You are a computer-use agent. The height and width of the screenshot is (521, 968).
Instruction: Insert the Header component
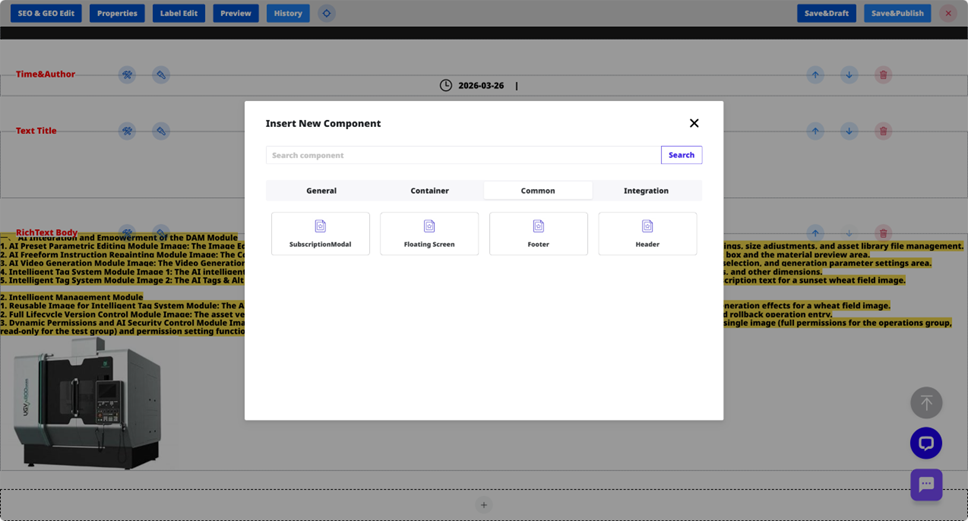[648, 234]
